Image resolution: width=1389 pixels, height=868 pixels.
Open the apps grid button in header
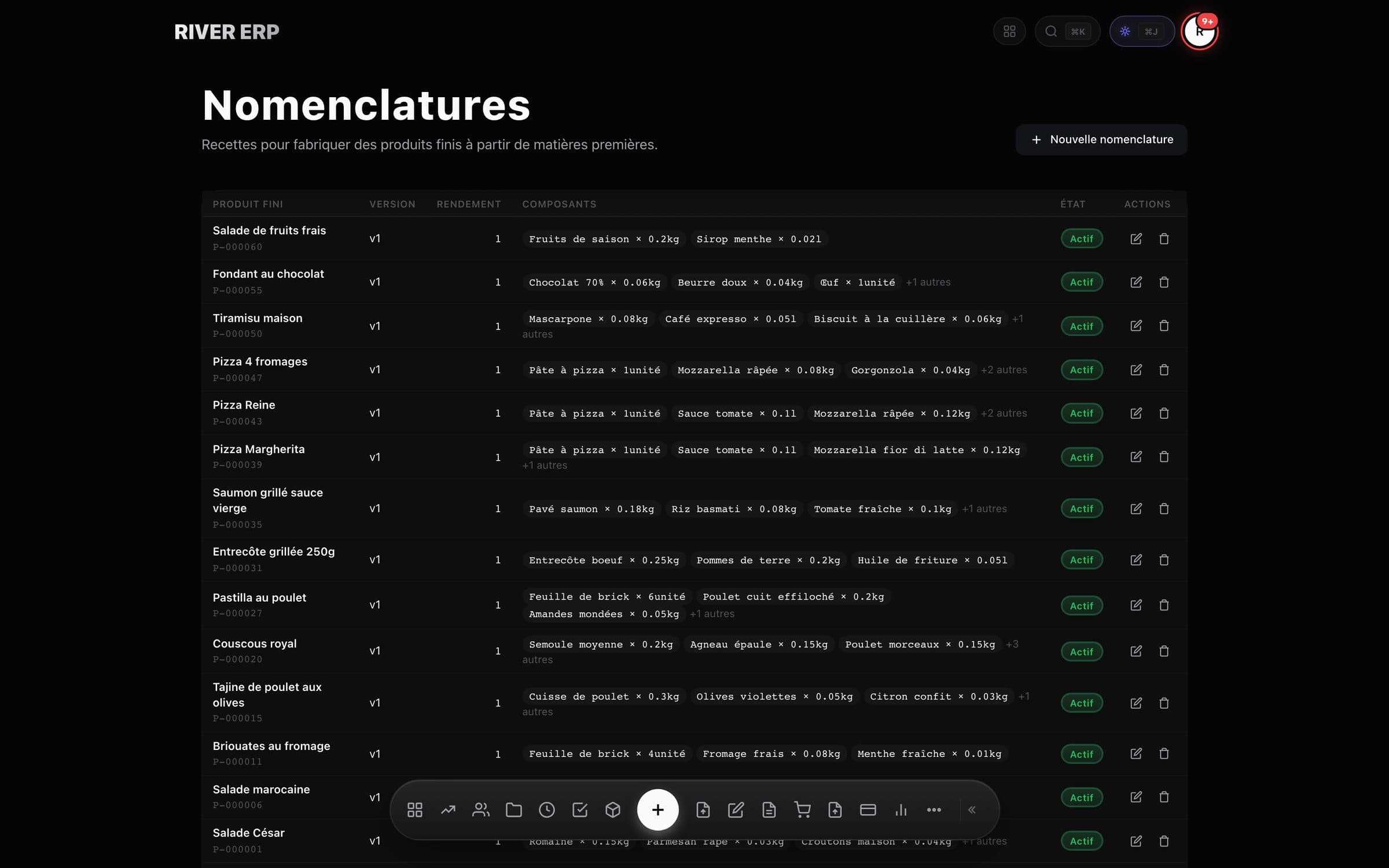pos(1009,31)
